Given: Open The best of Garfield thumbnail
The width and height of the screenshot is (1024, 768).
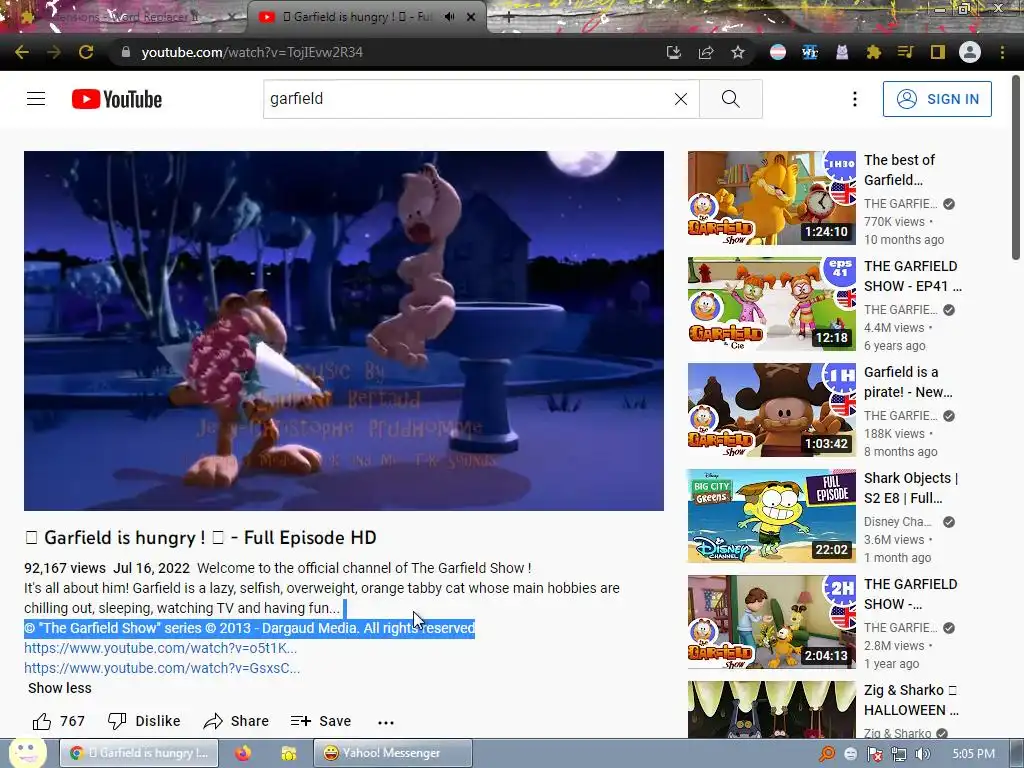Looking at the screenshot, I should pos(771,198).
